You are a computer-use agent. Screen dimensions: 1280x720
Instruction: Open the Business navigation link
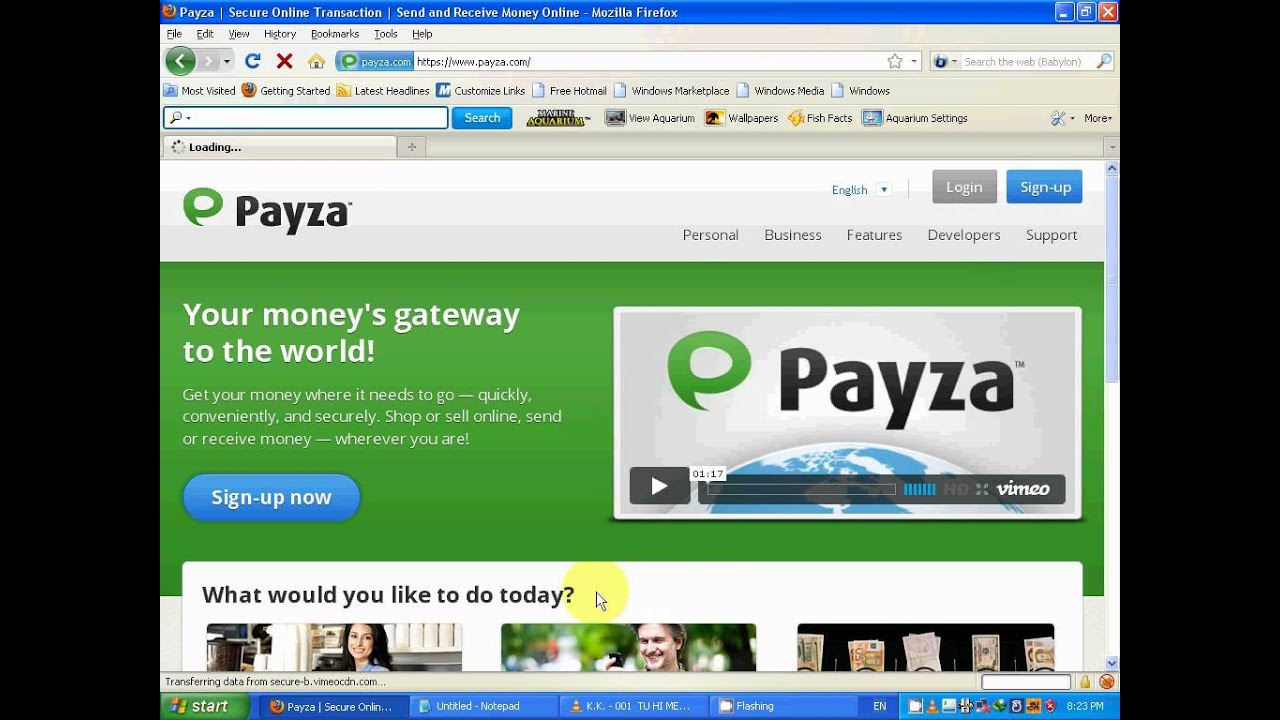(793, 235)
